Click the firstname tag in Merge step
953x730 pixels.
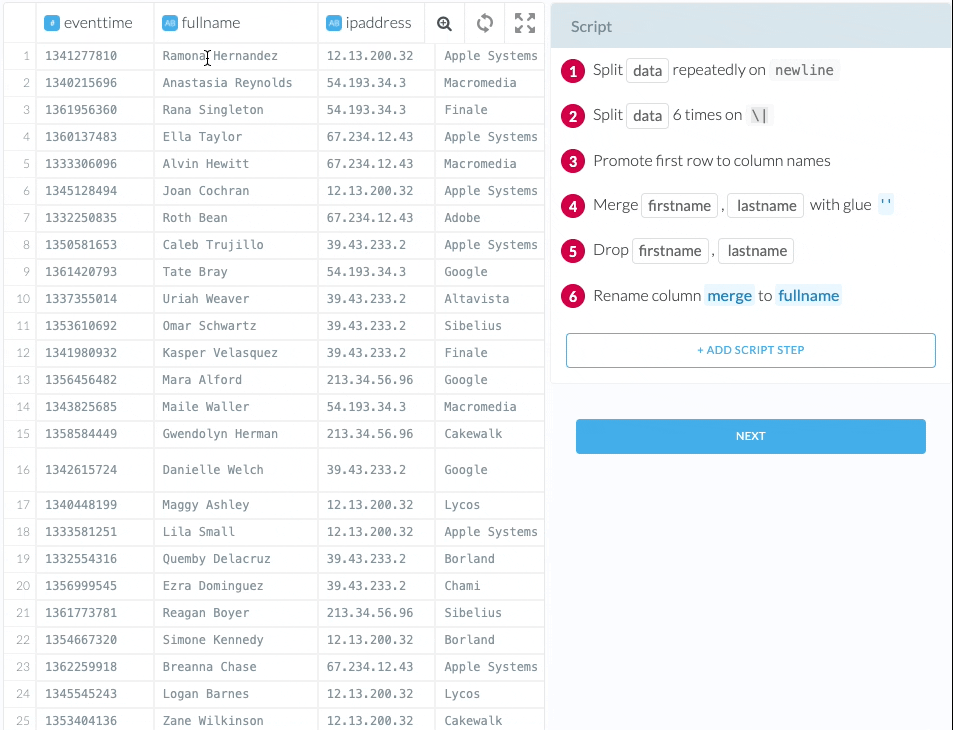[x=679, y=206]
